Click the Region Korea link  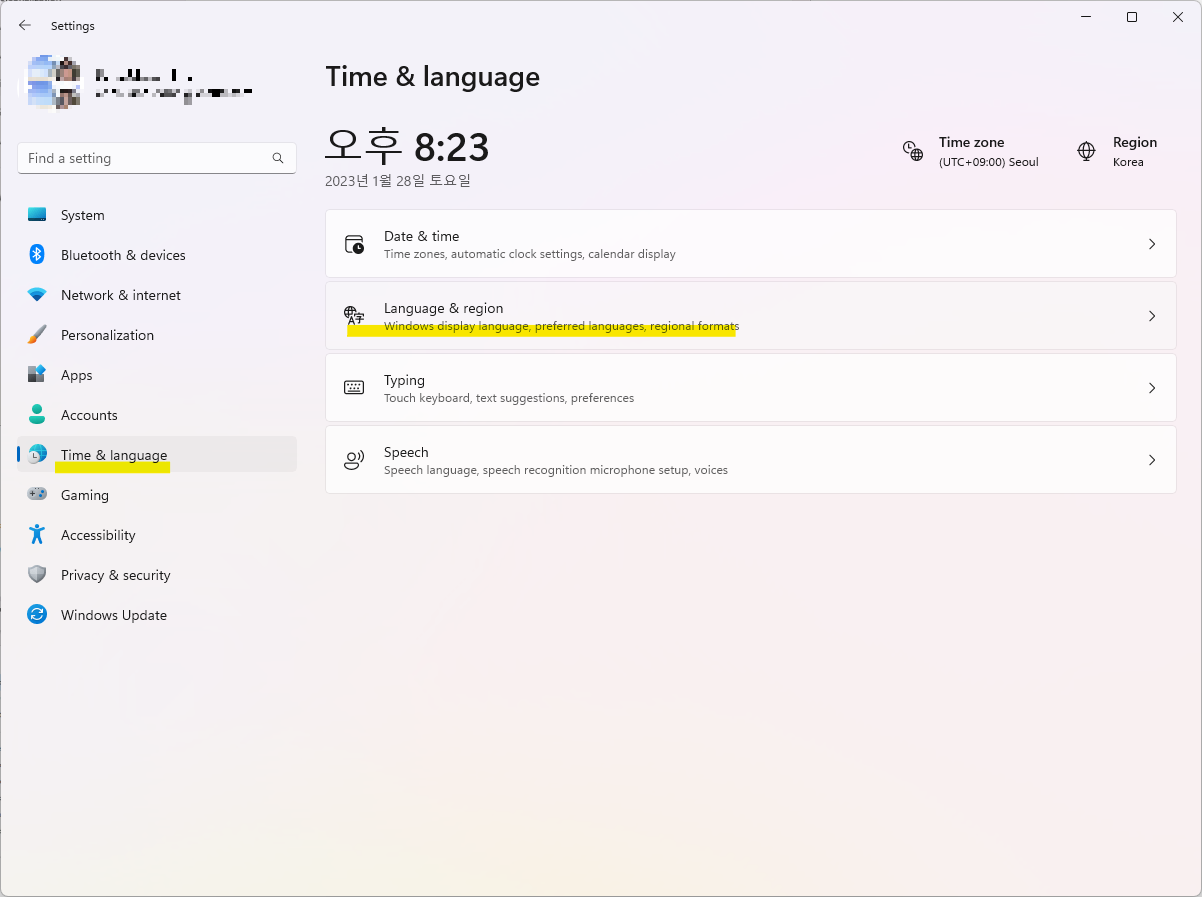[1117, 151]
